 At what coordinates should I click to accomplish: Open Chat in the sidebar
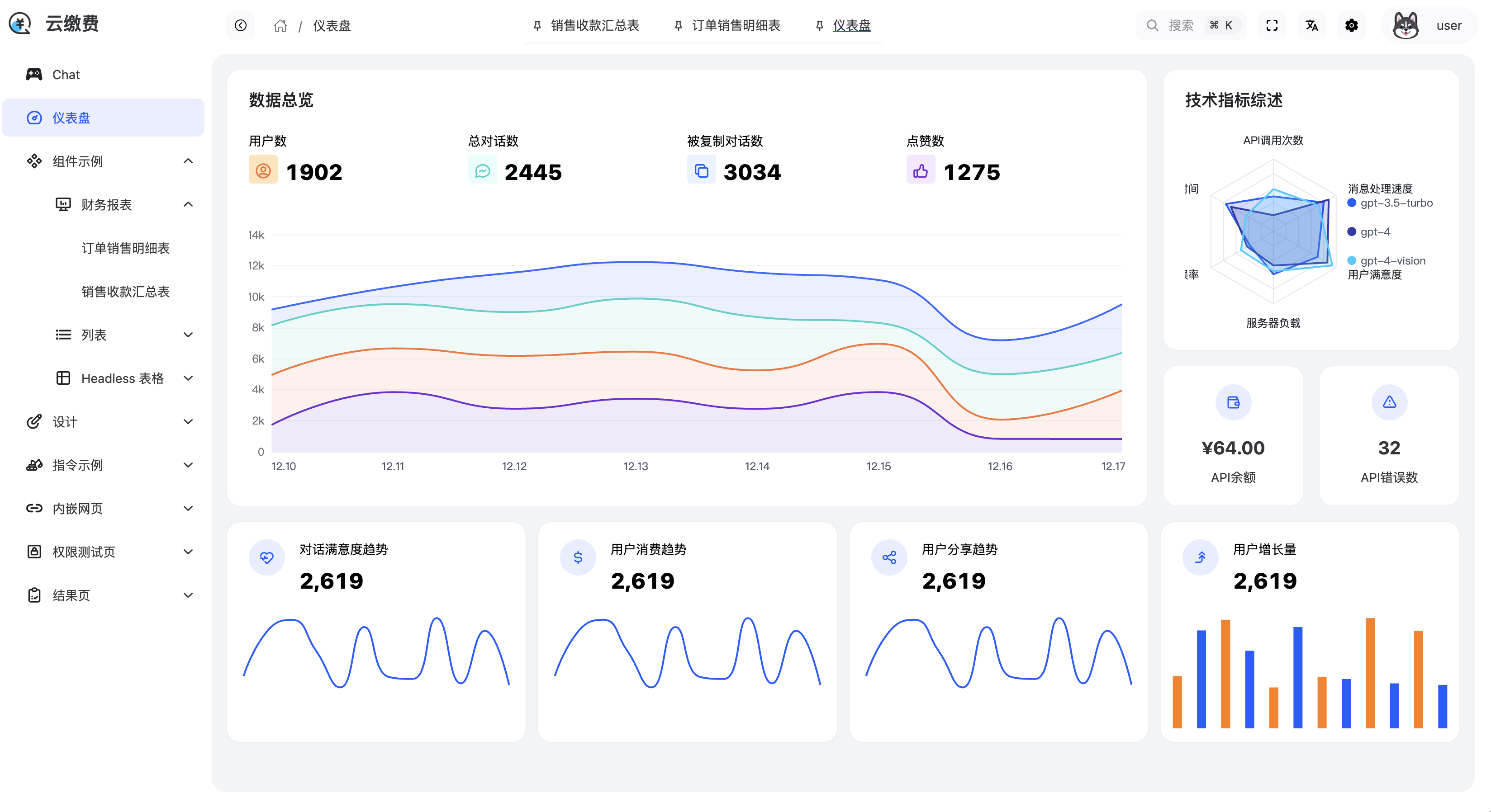click(x=66, y=75)
